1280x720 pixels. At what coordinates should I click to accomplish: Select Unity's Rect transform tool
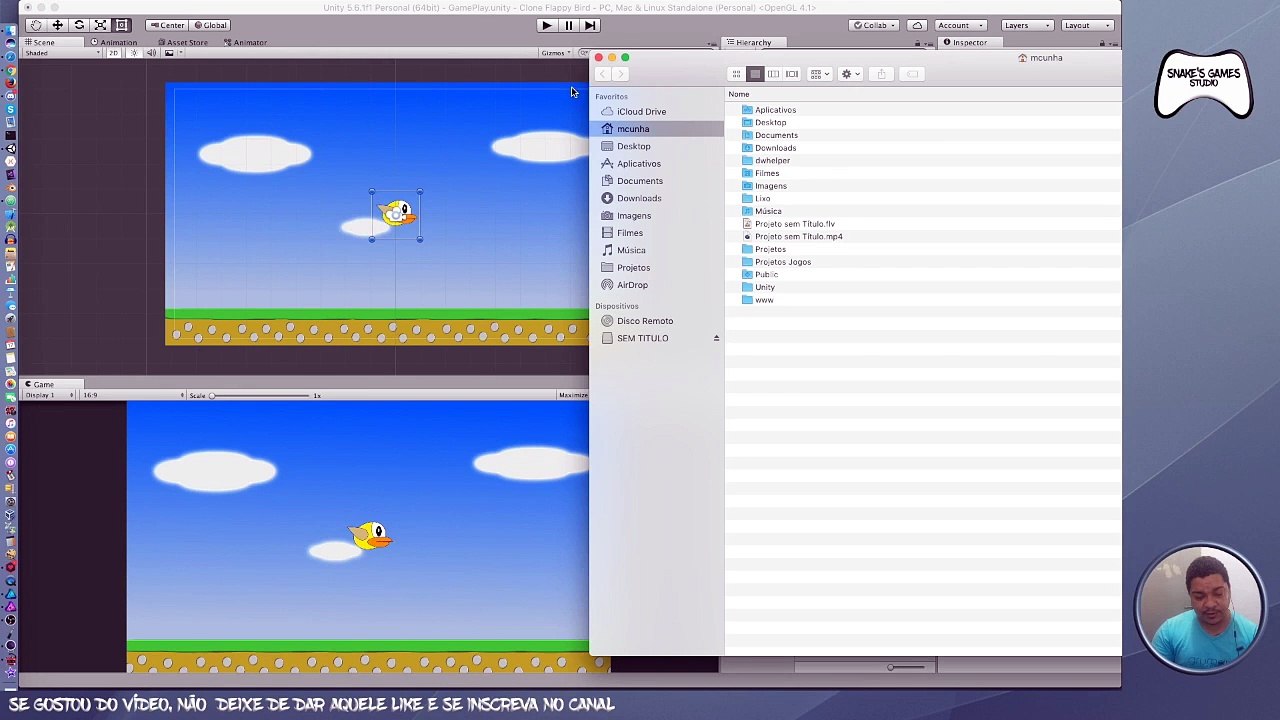[121, 25]
